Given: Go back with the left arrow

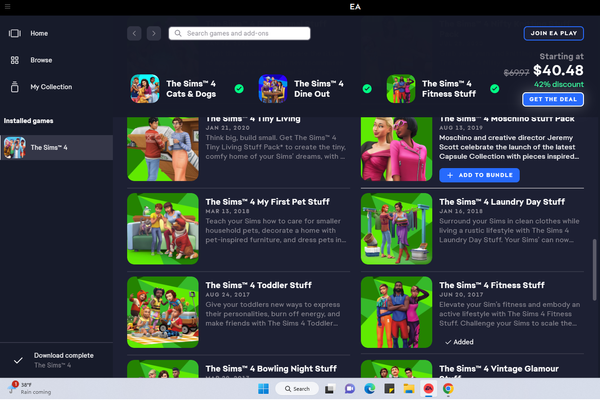Looking at the screenshot, I should pyautogui.click(x=134, y=33).
